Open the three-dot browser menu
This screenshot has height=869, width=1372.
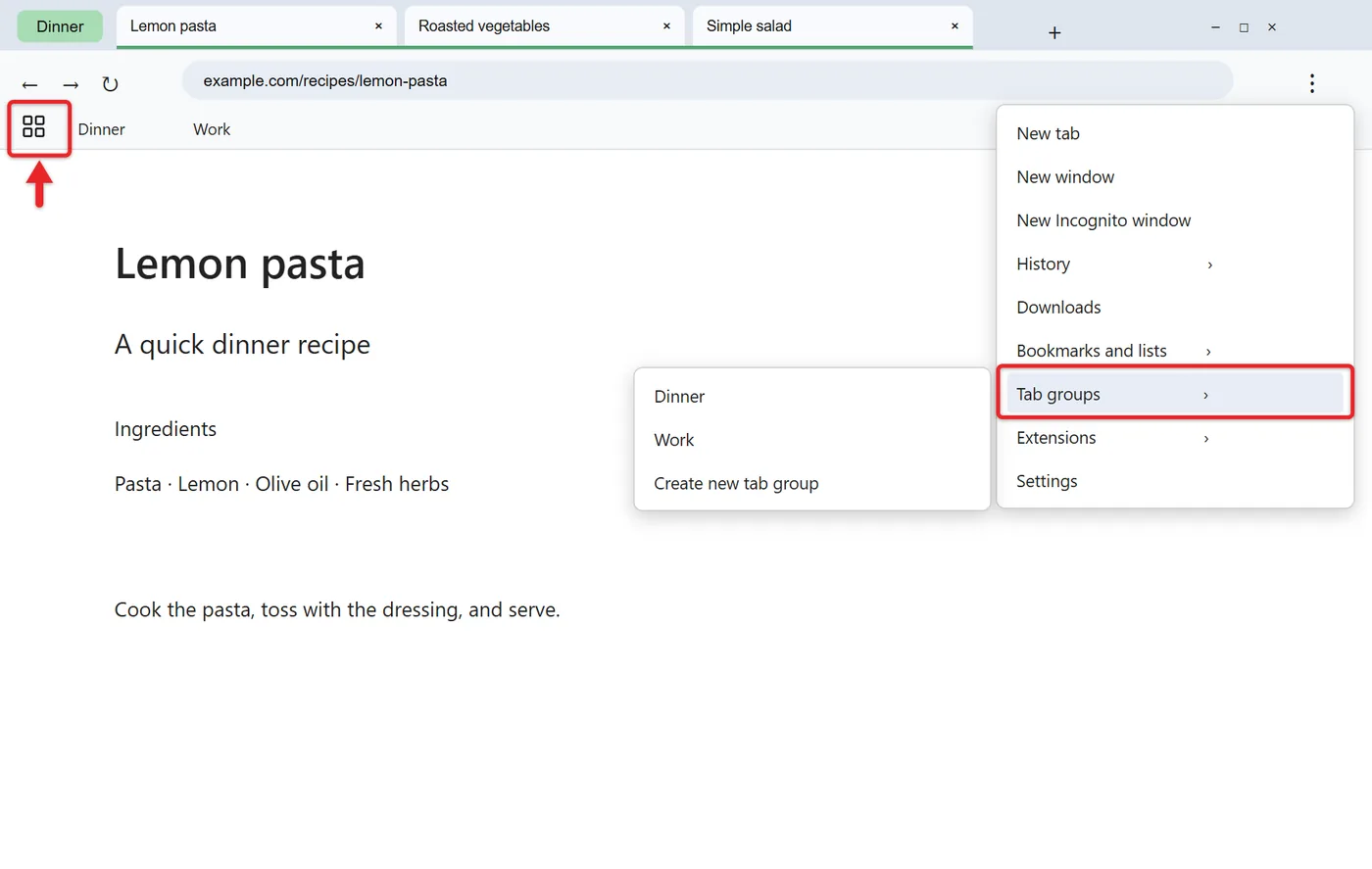point(1311,83)
